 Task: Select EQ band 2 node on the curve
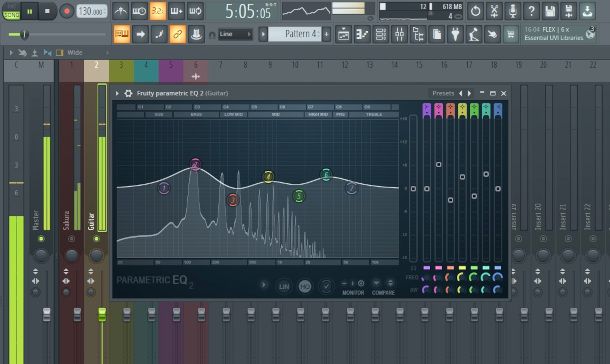pyautogui.click(x=196, y=164)
